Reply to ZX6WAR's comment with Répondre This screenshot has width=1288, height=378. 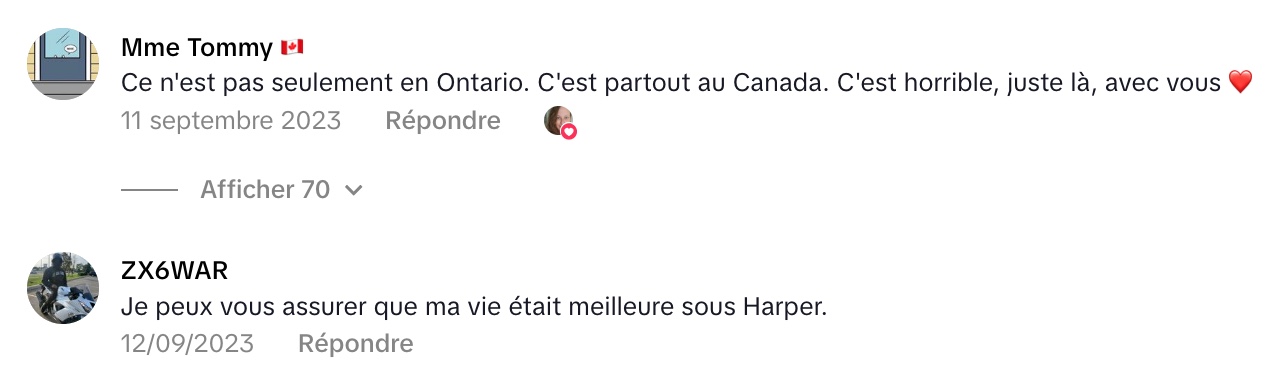pos(356,344)
